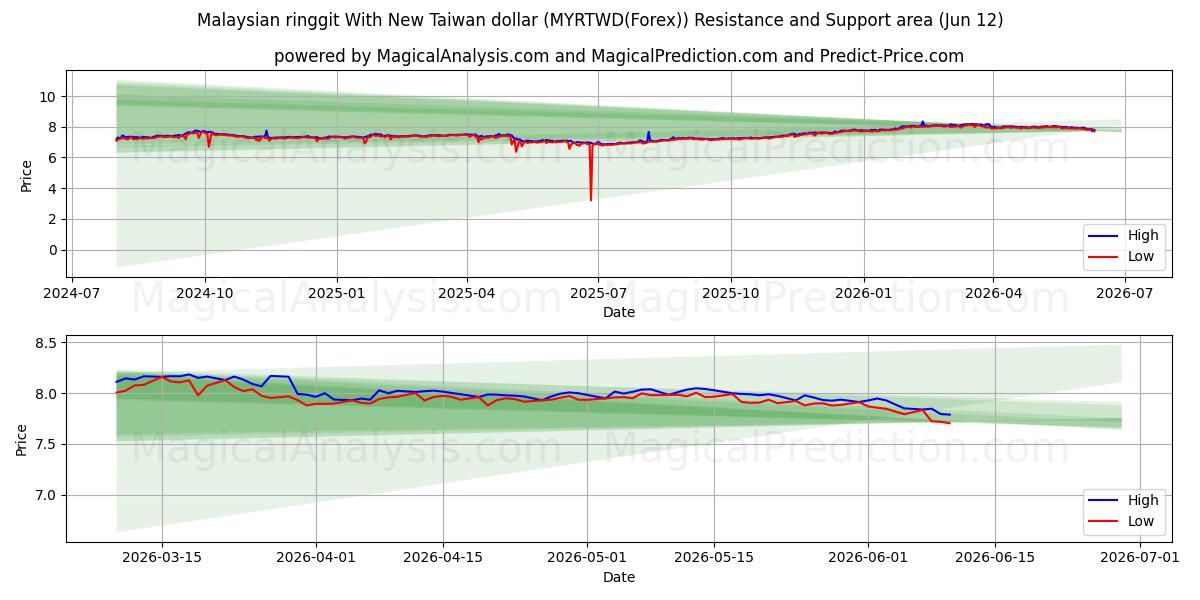1200x600 pixels.
Task: Click the '8.5' y-axis tick in bottom chart
Action: [48, 342]
